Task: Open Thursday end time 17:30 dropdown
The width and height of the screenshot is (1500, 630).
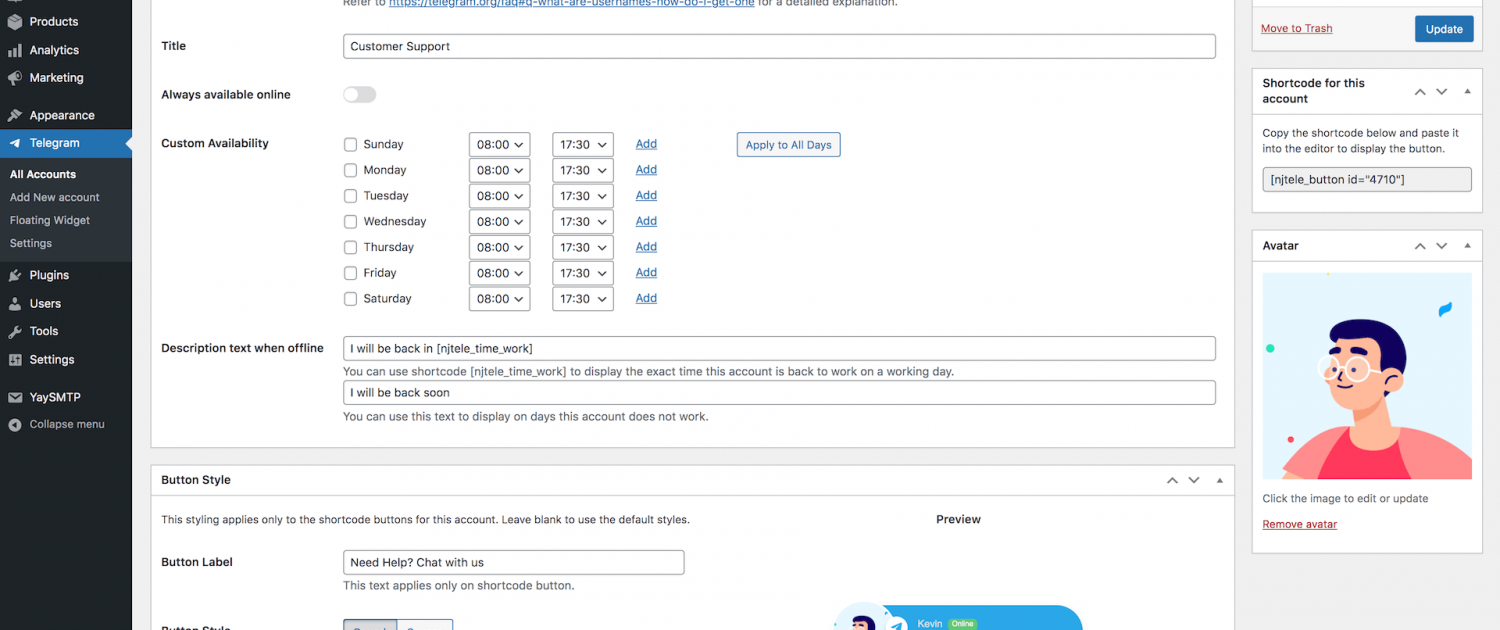Action: pyautogui.click(x=583, y=247)
